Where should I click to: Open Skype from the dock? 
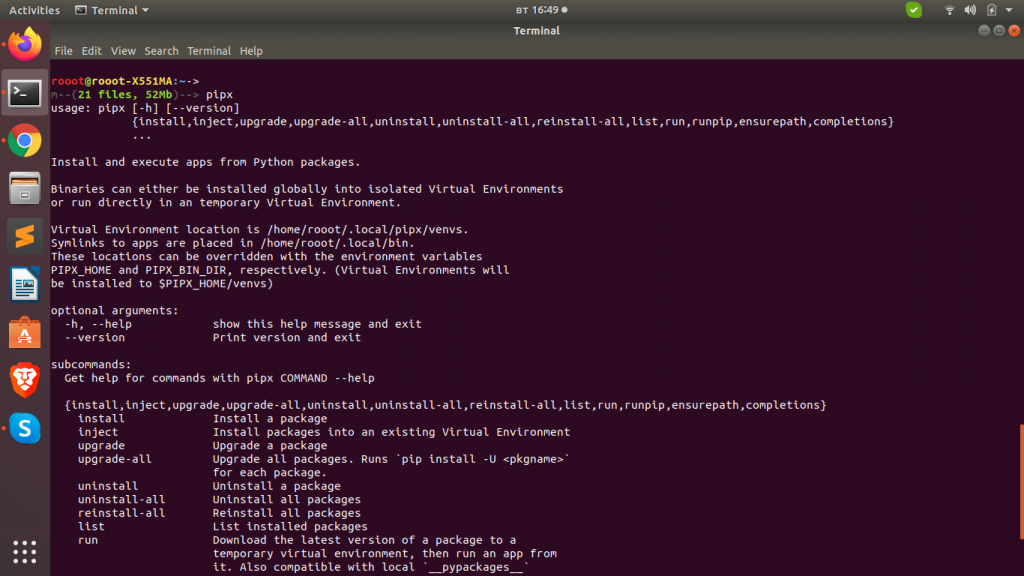tap(25, 428)
